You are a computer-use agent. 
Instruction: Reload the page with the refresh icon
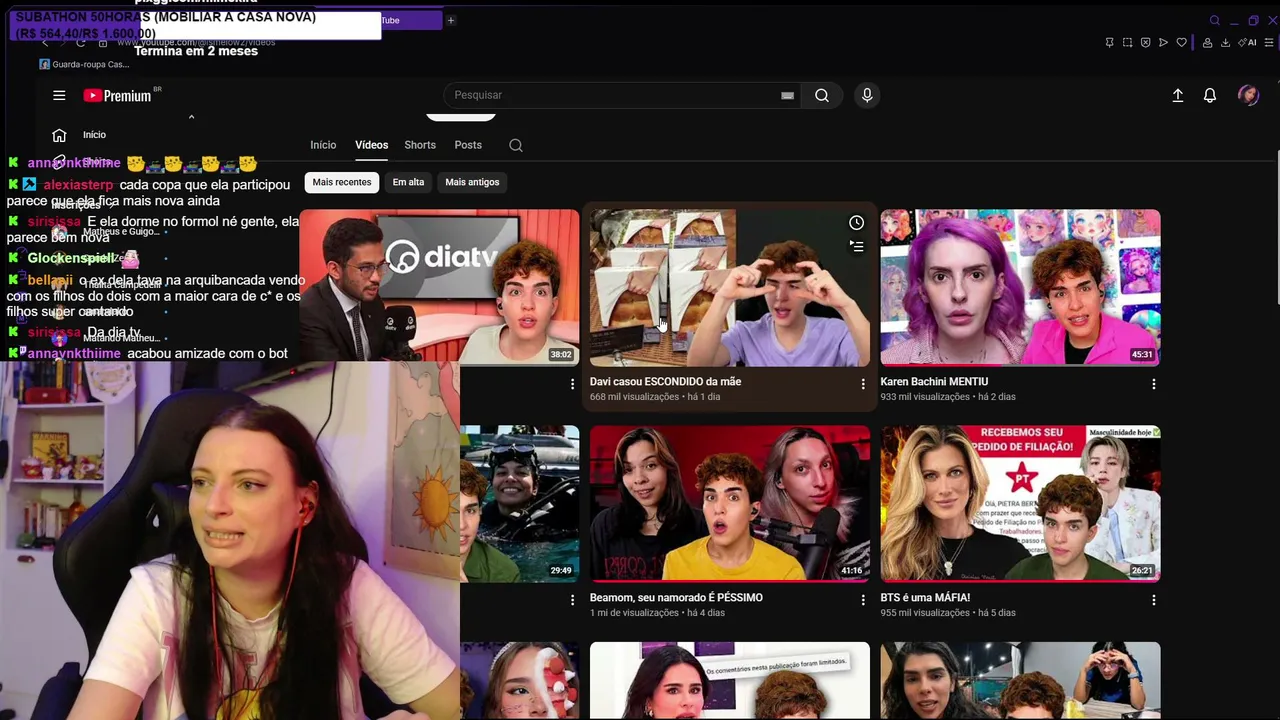81,43
